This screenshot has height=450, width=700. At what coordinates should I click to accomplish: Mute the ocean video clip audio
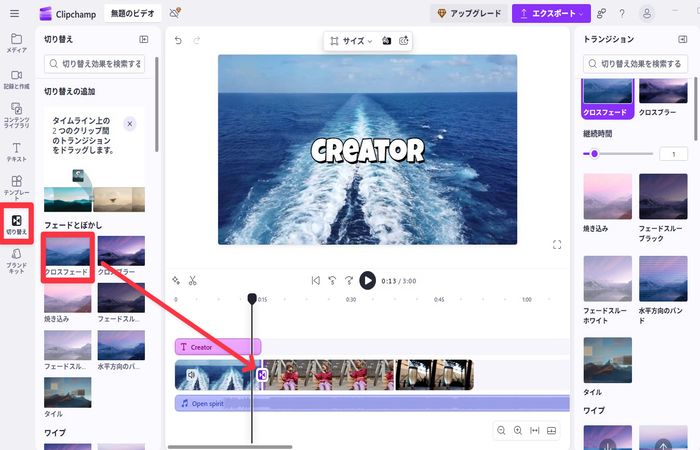[x=190, y=375]
